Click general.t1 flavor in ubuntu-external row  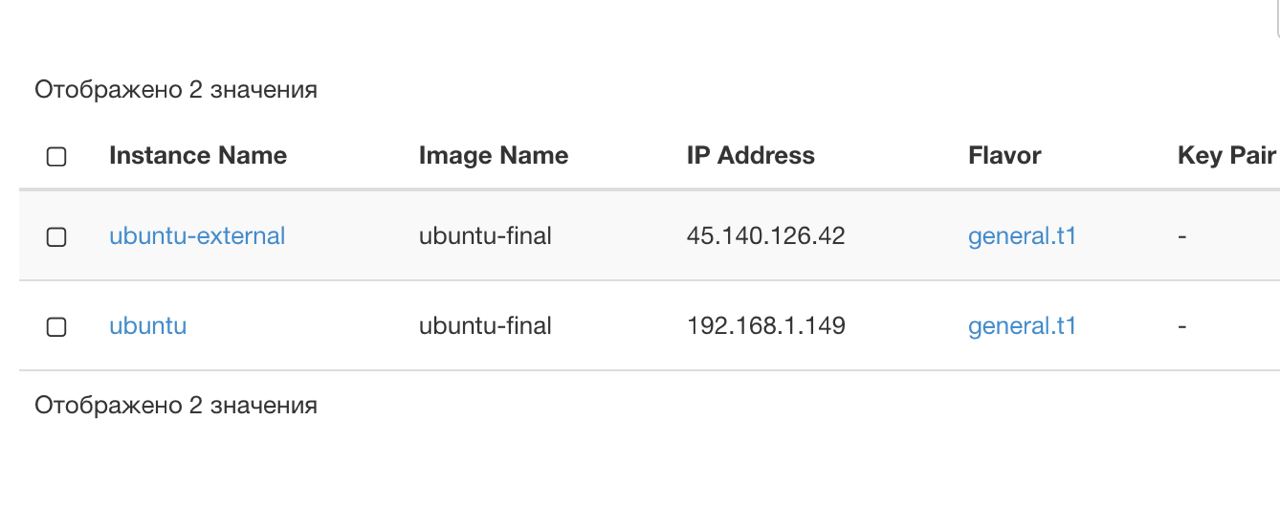pyautogui.click(x=1022, y=237)
